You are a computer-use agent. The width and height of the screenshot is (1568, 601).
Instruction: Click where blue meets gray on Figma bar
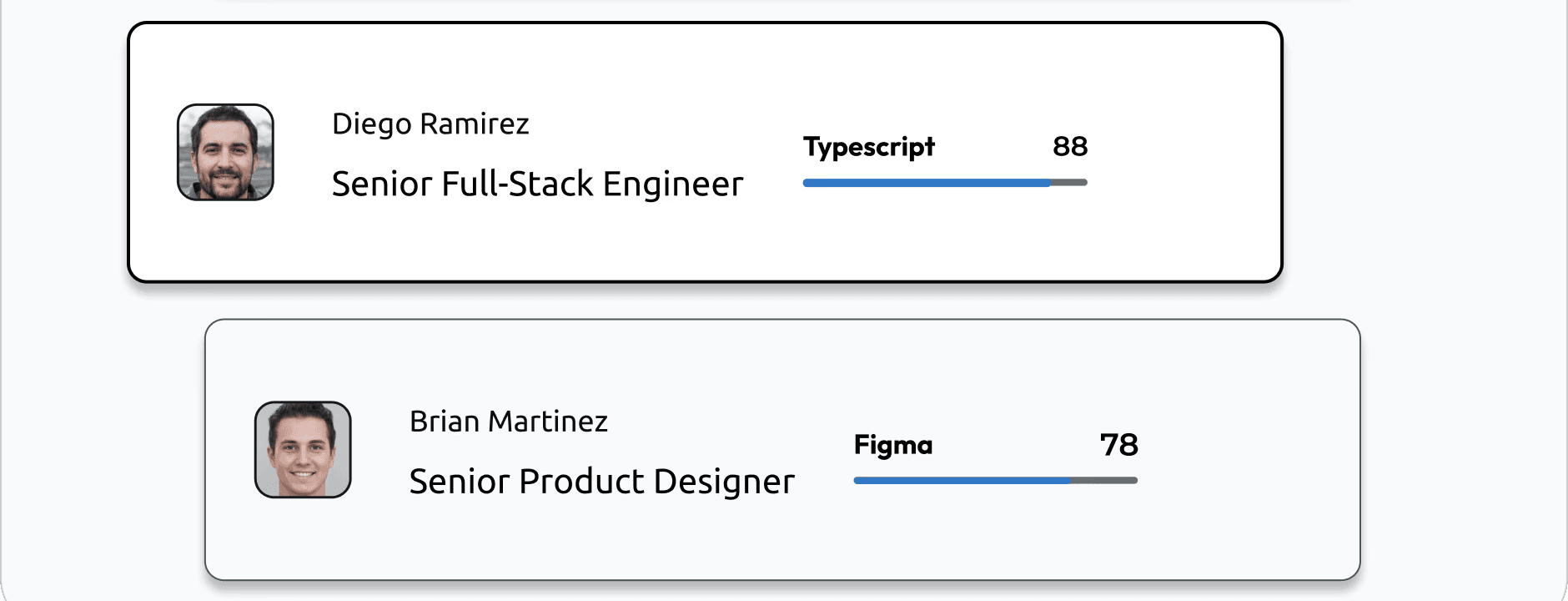[x=1072, y=481]
